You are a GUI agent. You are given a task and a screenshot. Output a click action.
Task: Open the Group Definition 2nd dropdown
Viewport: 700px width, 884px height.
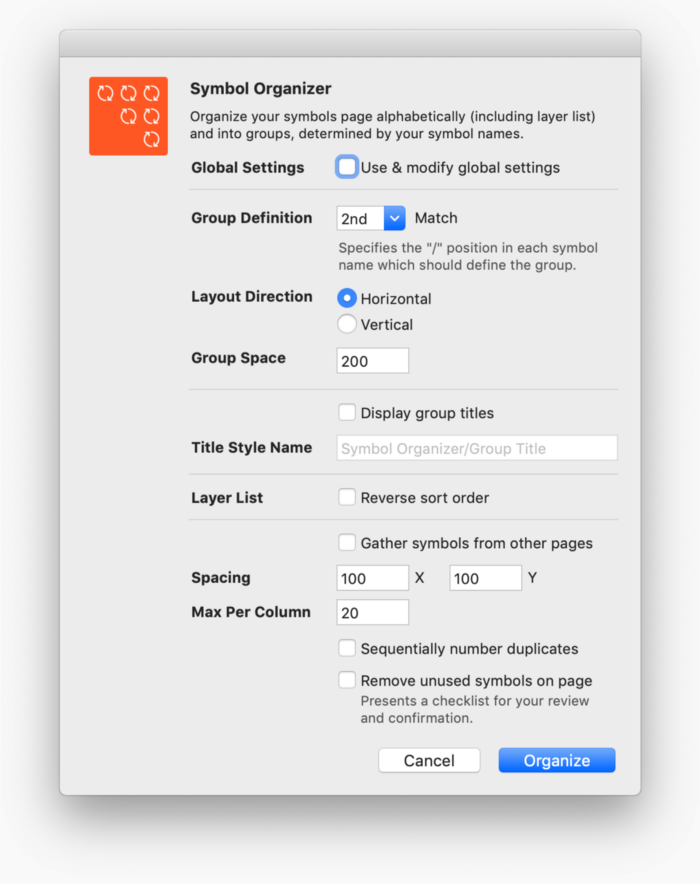click(371, 218)
